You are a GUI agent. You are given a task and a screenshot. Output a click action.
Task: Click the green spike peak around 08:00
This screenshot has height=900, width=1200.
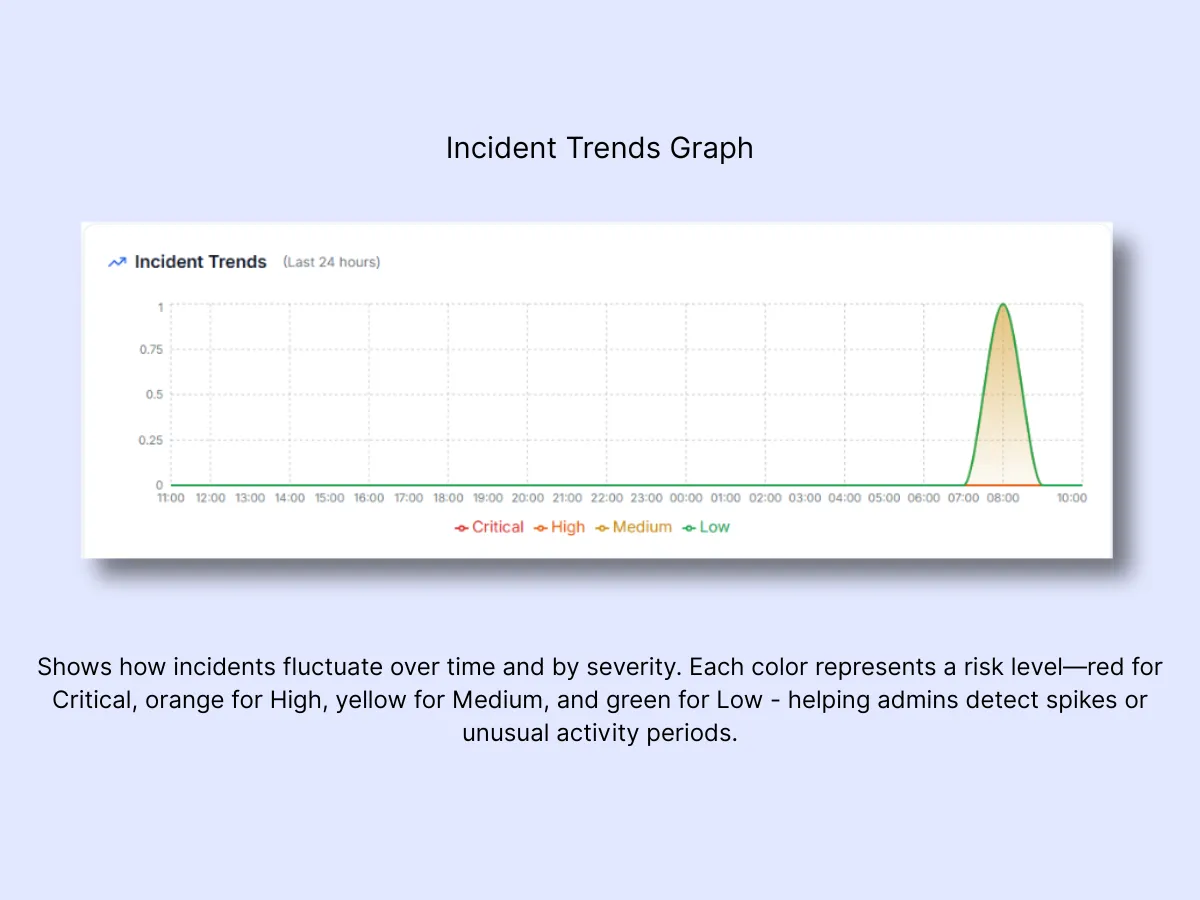[1003, 305]
